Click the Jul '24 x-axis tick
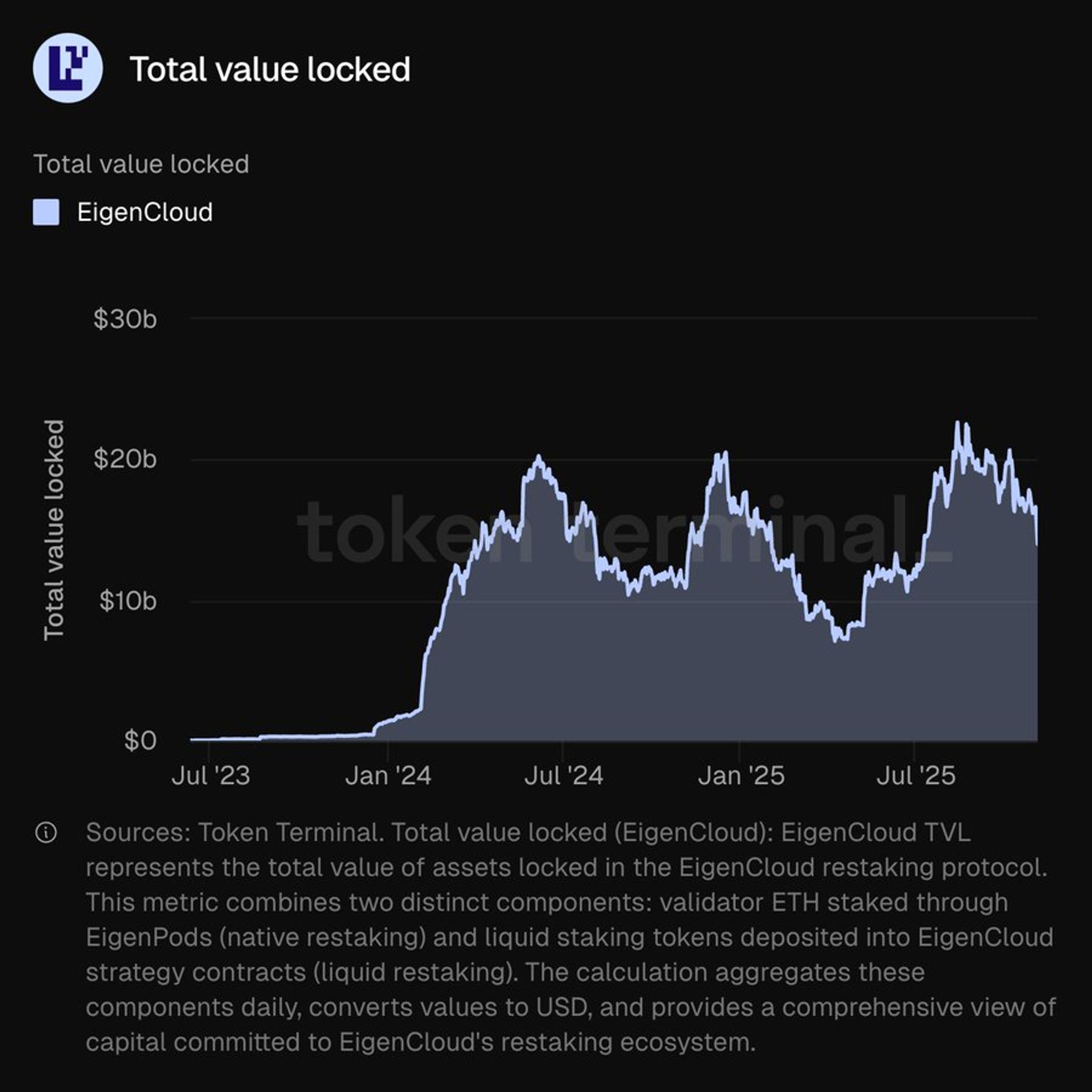1092x1092 pixels. [x=564, y=775]
